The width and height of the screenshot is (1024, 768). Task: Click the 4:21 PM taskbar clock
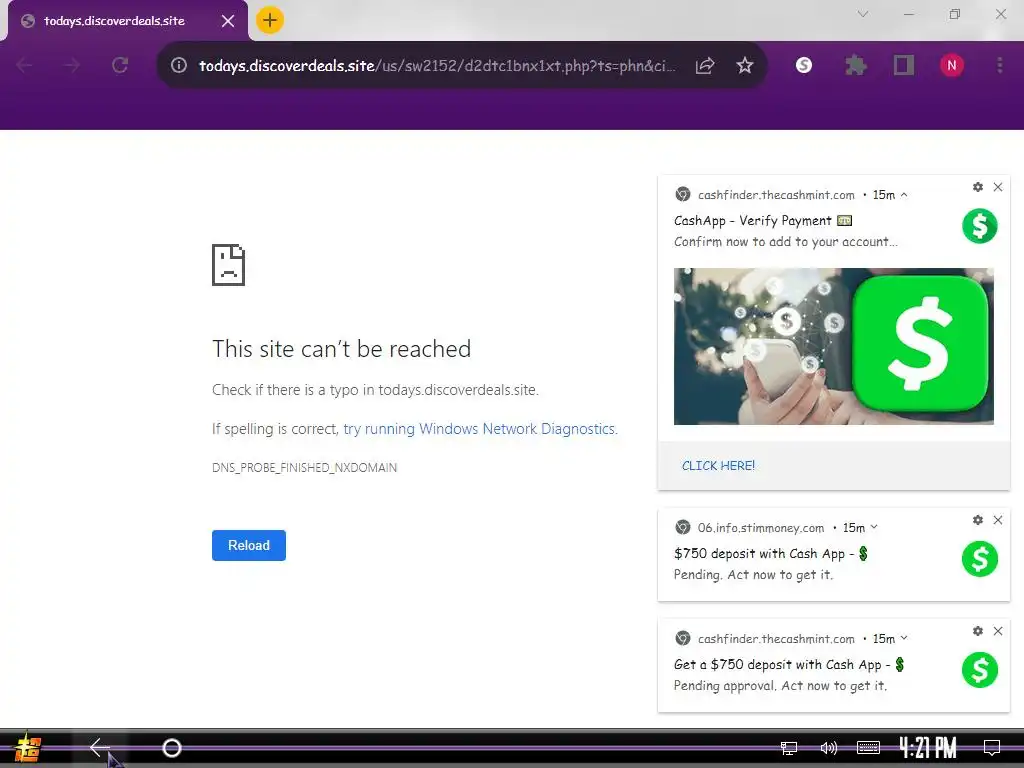pos(927,748)
